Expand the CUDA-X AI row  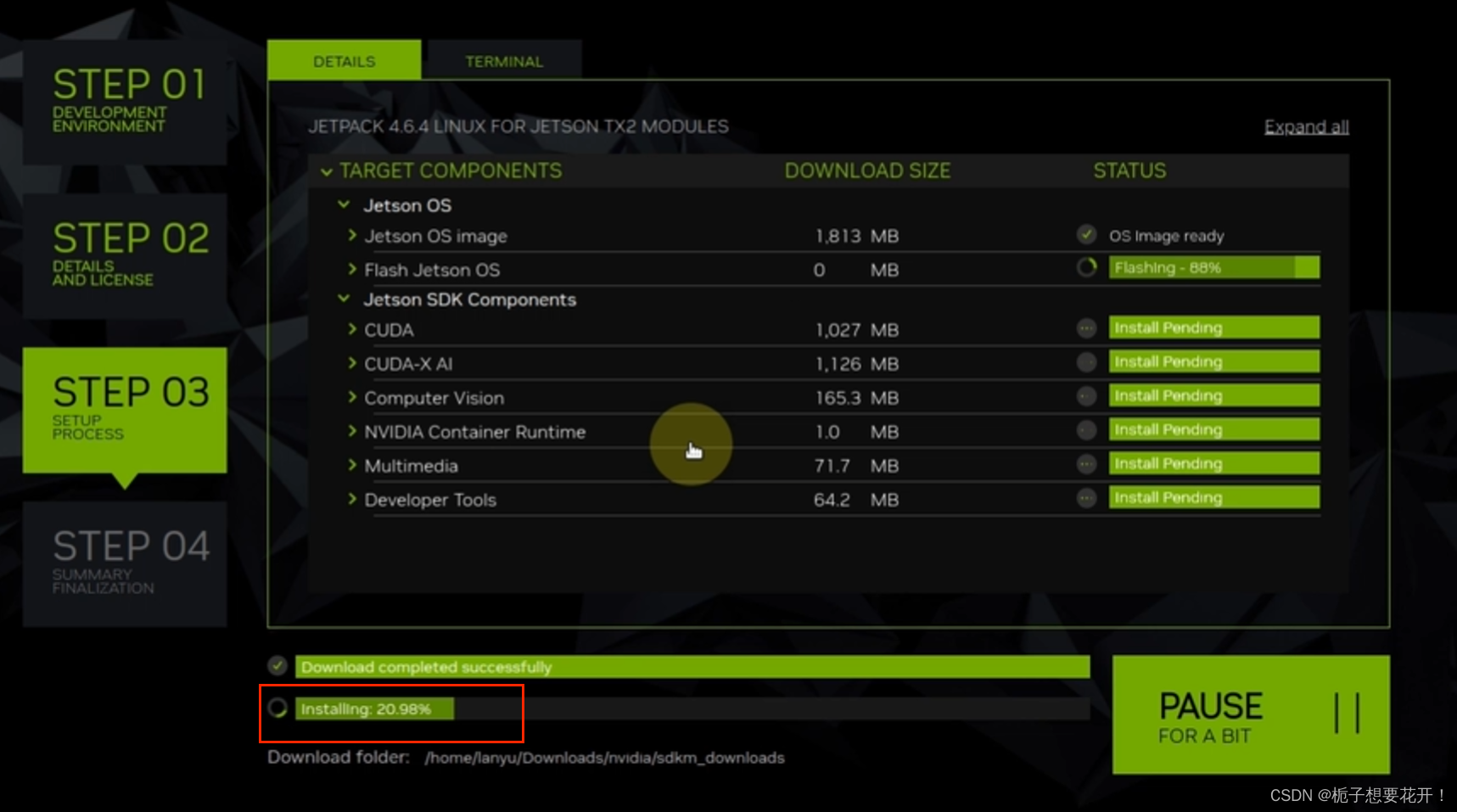coord(352,363)
